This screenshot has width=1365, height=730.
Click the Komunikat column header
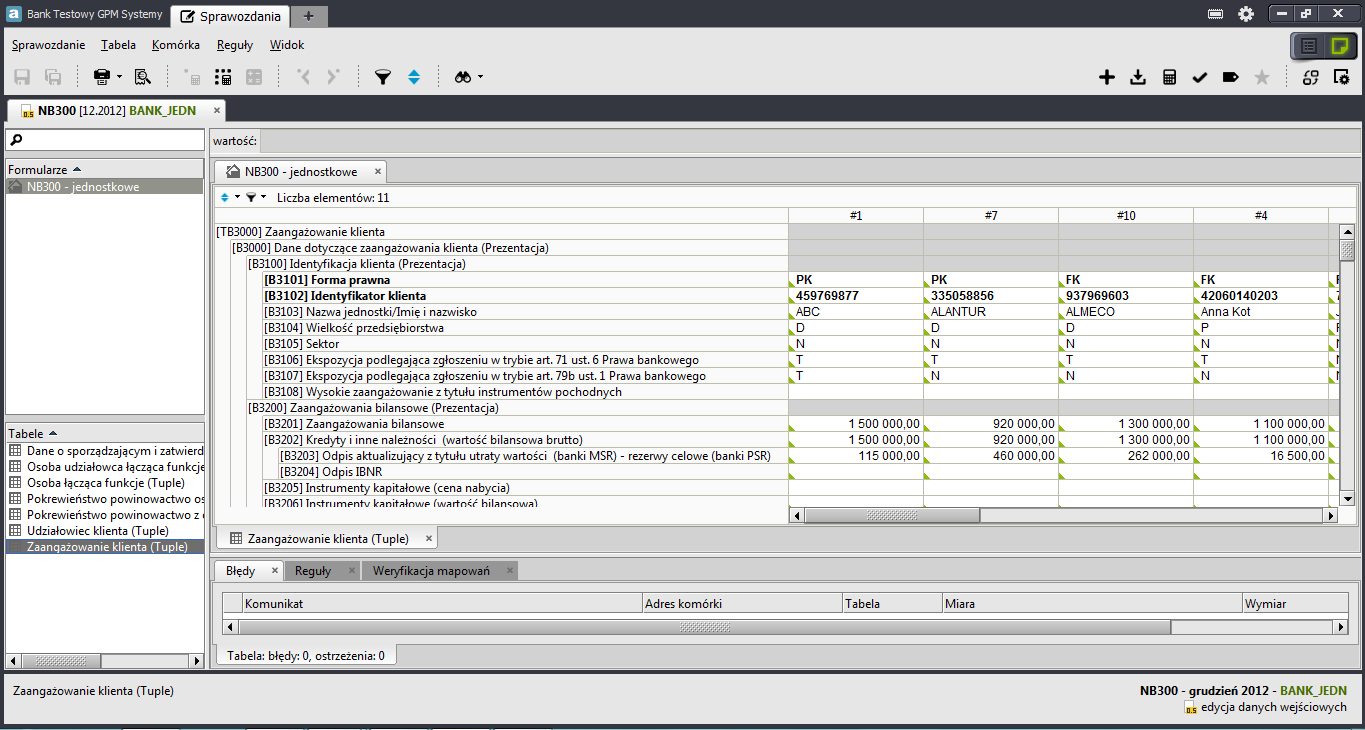[x=442, y=603]
